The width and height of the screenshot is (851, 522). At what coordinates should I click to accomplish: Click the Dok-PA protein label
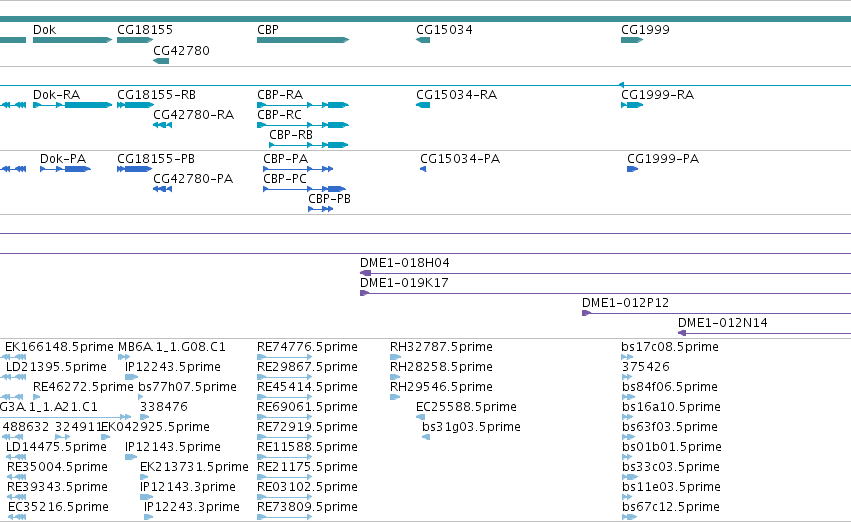coord(63,159)
